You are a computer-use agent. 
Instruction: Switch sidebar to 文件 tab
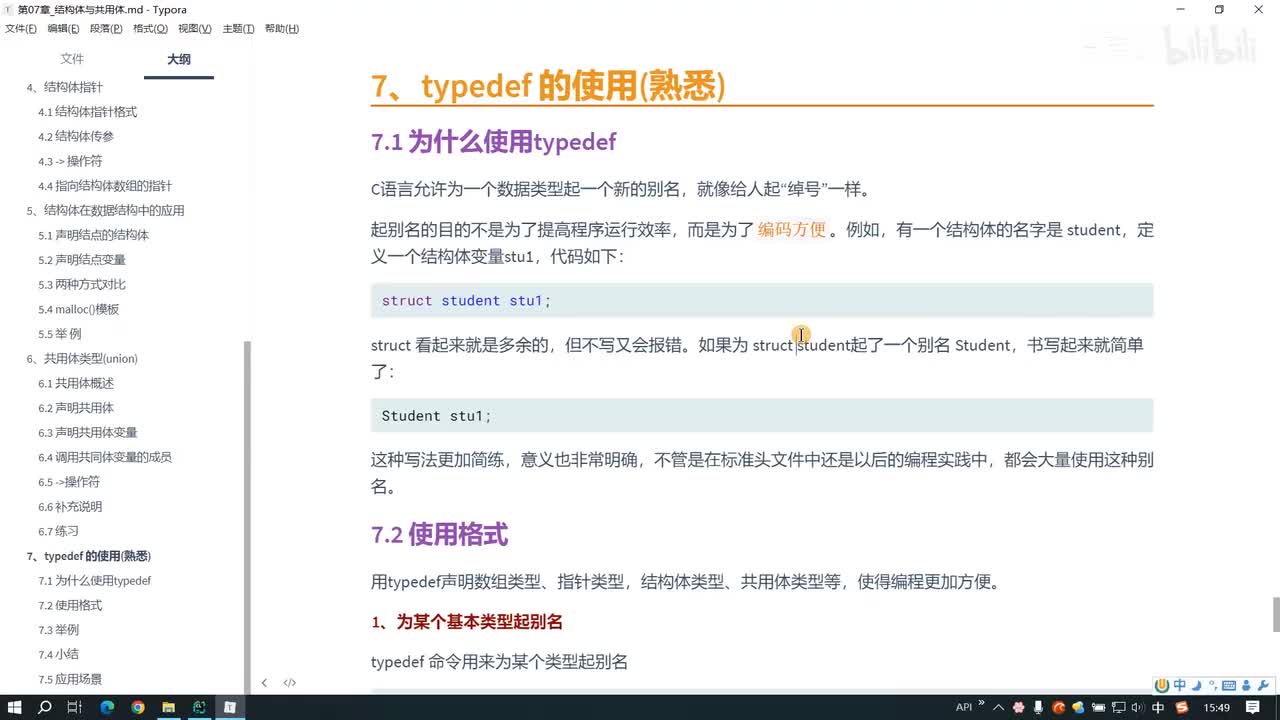pyautogui.click(x=72, y=59)
